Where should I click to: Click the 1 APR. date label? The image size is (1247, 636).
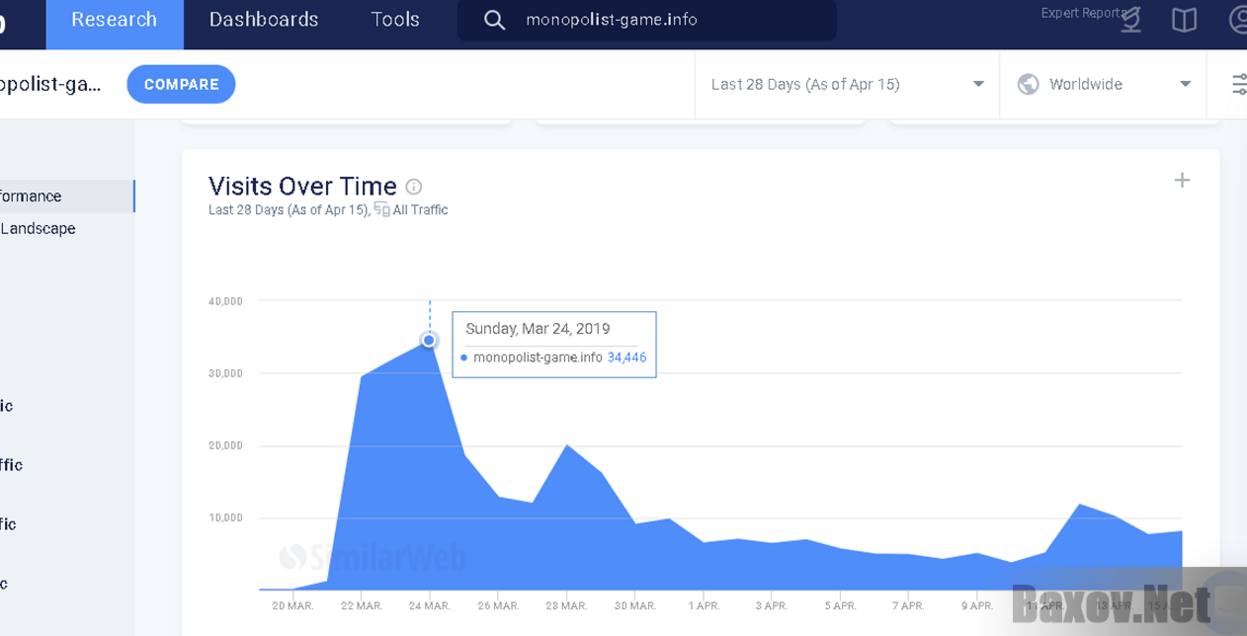click(703, 606)
